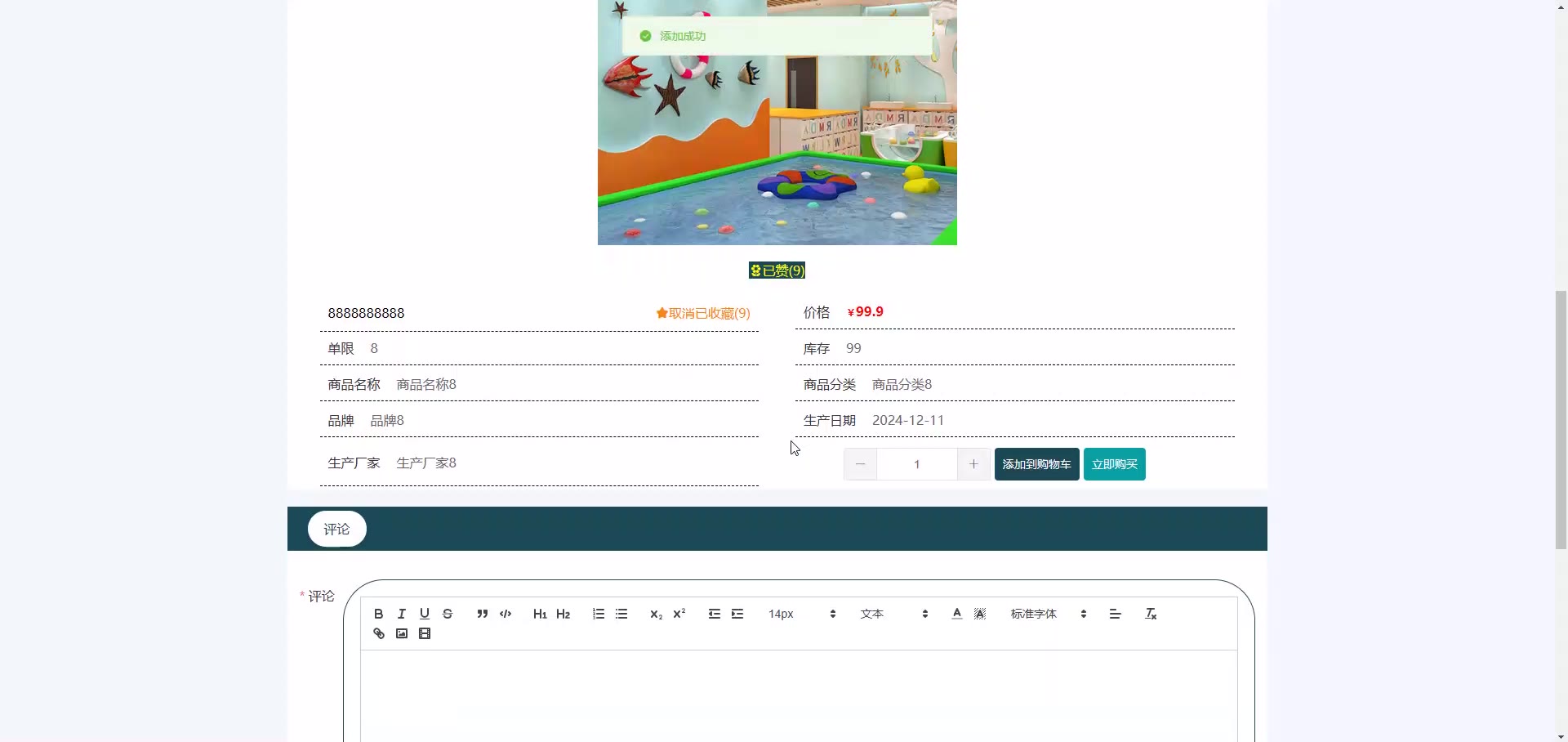Open the text color picker

pos(956,614)
